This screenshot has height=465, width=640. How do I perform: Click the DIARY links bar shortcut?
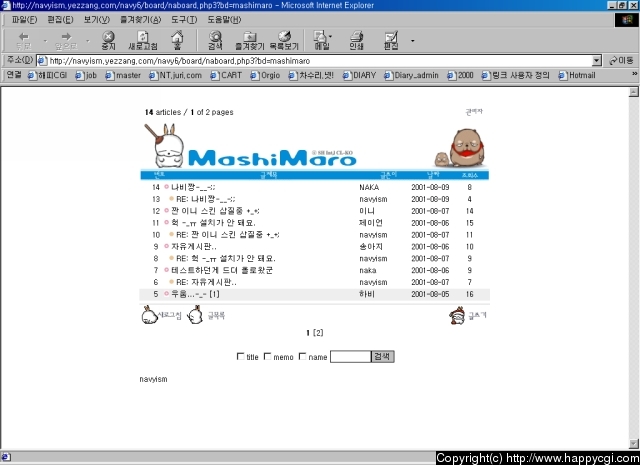click(360, 76)
